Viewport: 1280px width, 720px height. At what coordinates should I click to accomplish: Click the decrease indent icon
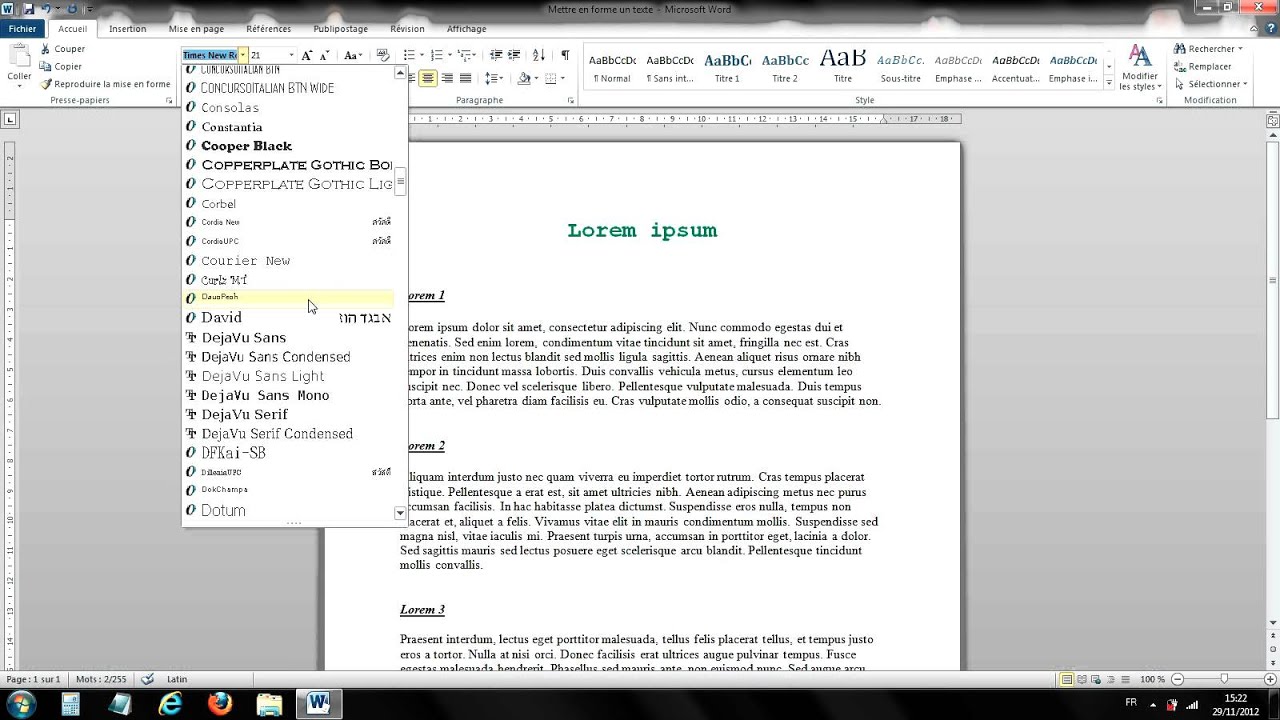[496, 55]
